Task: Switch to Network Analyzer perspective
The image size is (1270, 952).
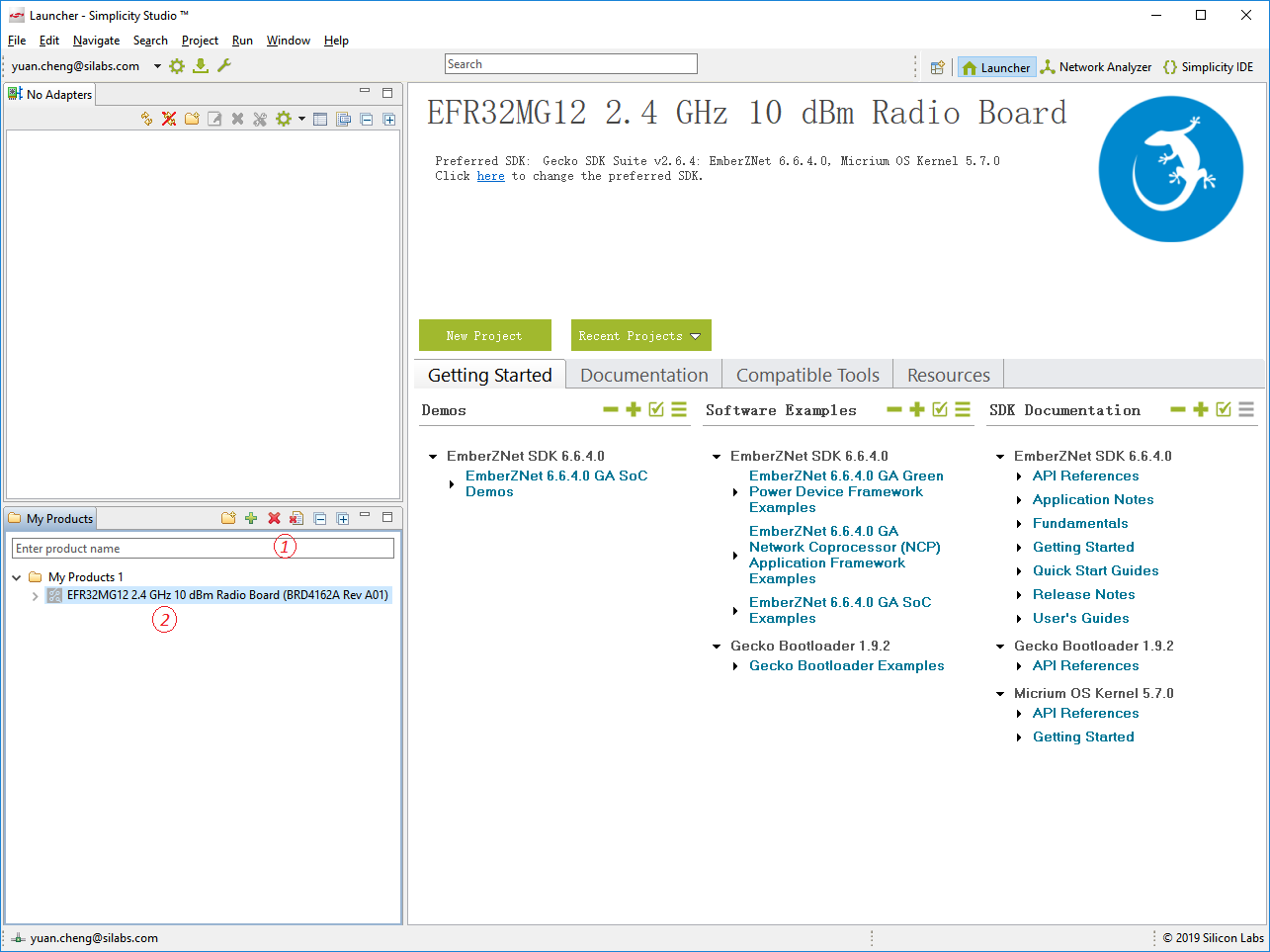Action: click(x=1095, y=67)
